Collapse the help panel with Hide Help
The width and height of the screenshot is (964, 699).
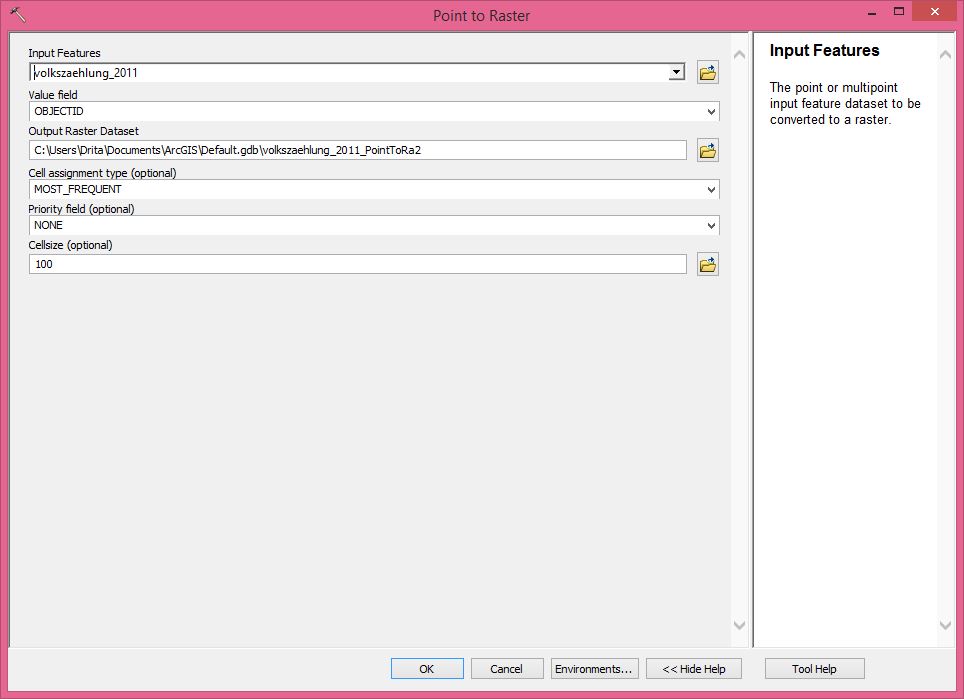[x=694, y=669]
